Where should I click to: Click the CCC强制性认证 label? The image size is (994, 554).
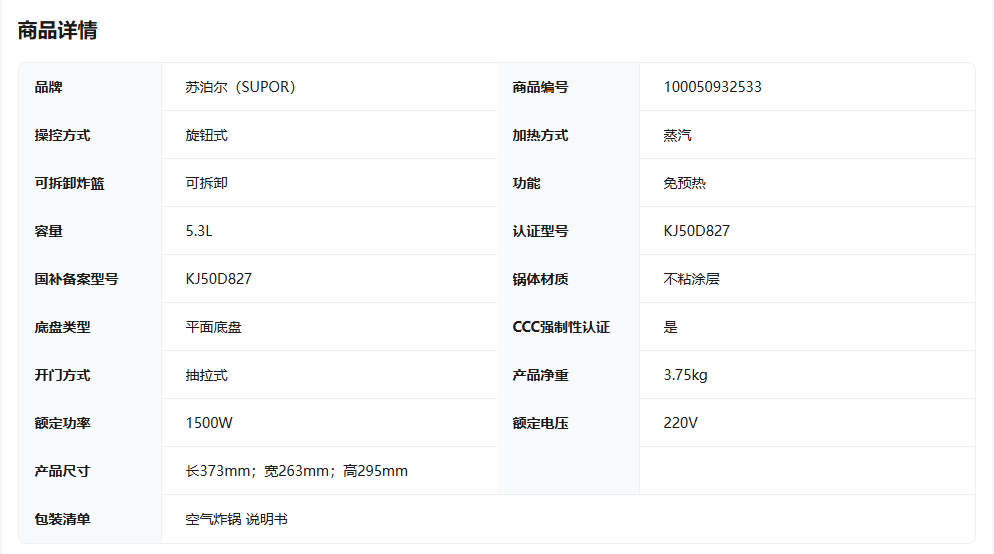pyautogui.click(x=560, y=327)
